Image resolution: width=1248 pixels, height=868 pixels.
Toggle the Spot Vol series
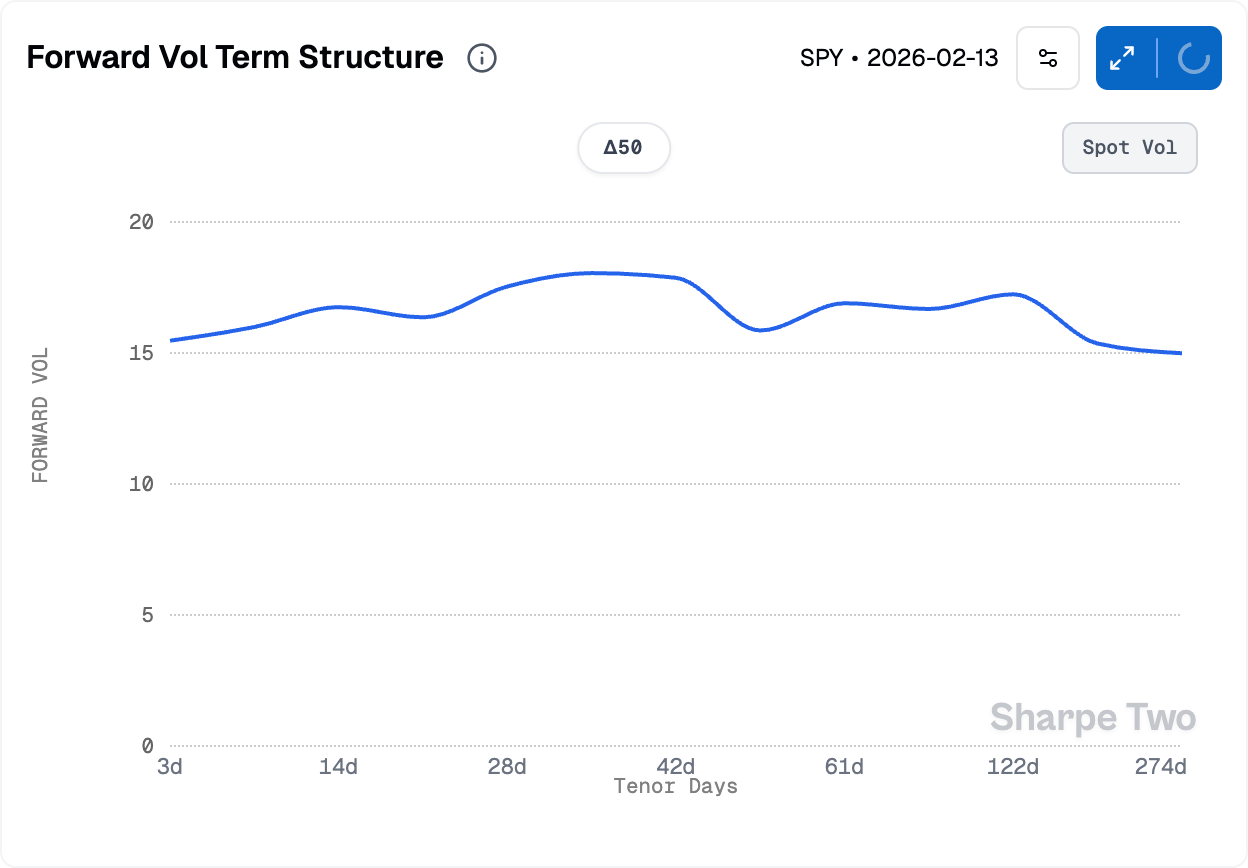pos(1129,148)
